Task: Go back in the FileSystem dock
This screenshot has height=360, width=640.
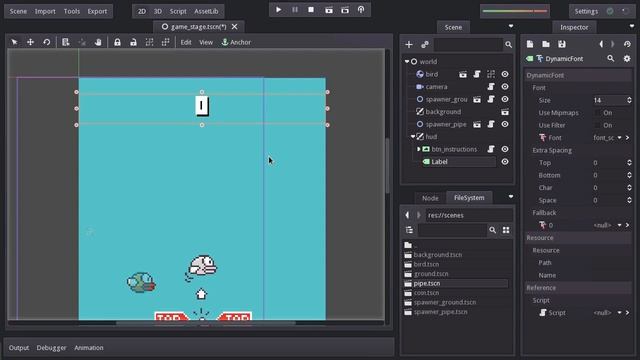Action: 407,215
